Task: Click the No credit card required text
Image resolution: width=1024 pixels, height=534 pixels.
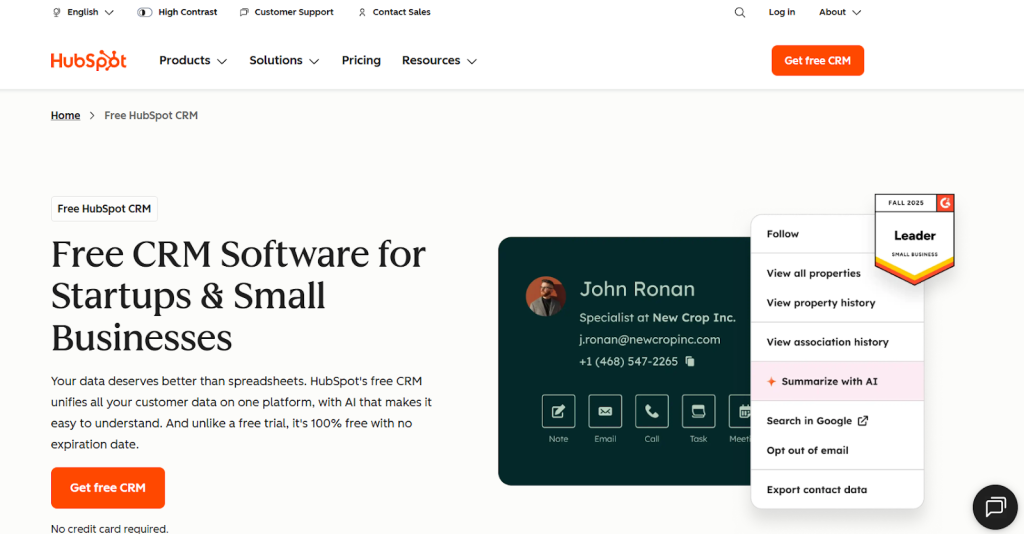Action: [110, 528]
